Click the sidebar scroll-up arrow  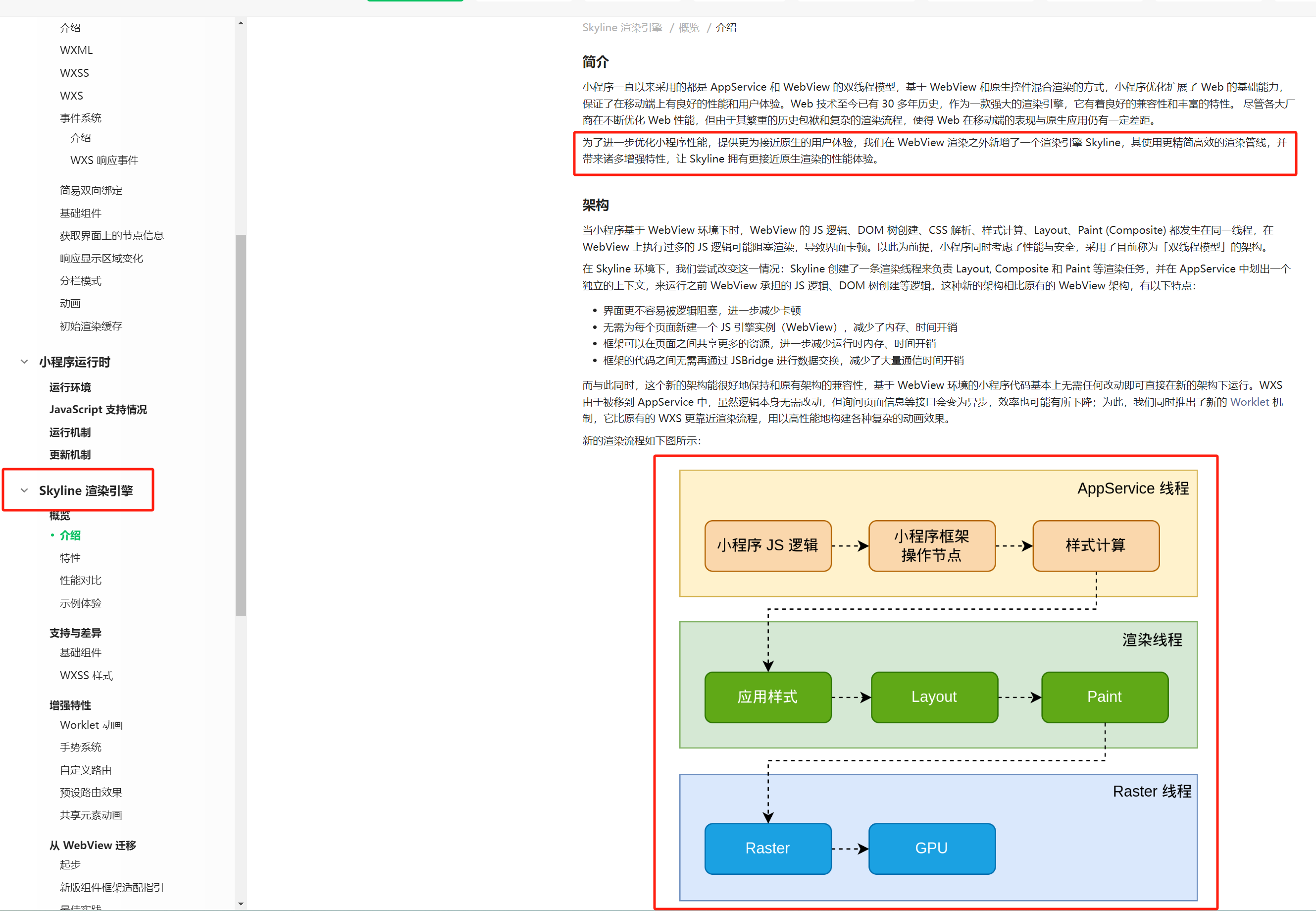241,23
